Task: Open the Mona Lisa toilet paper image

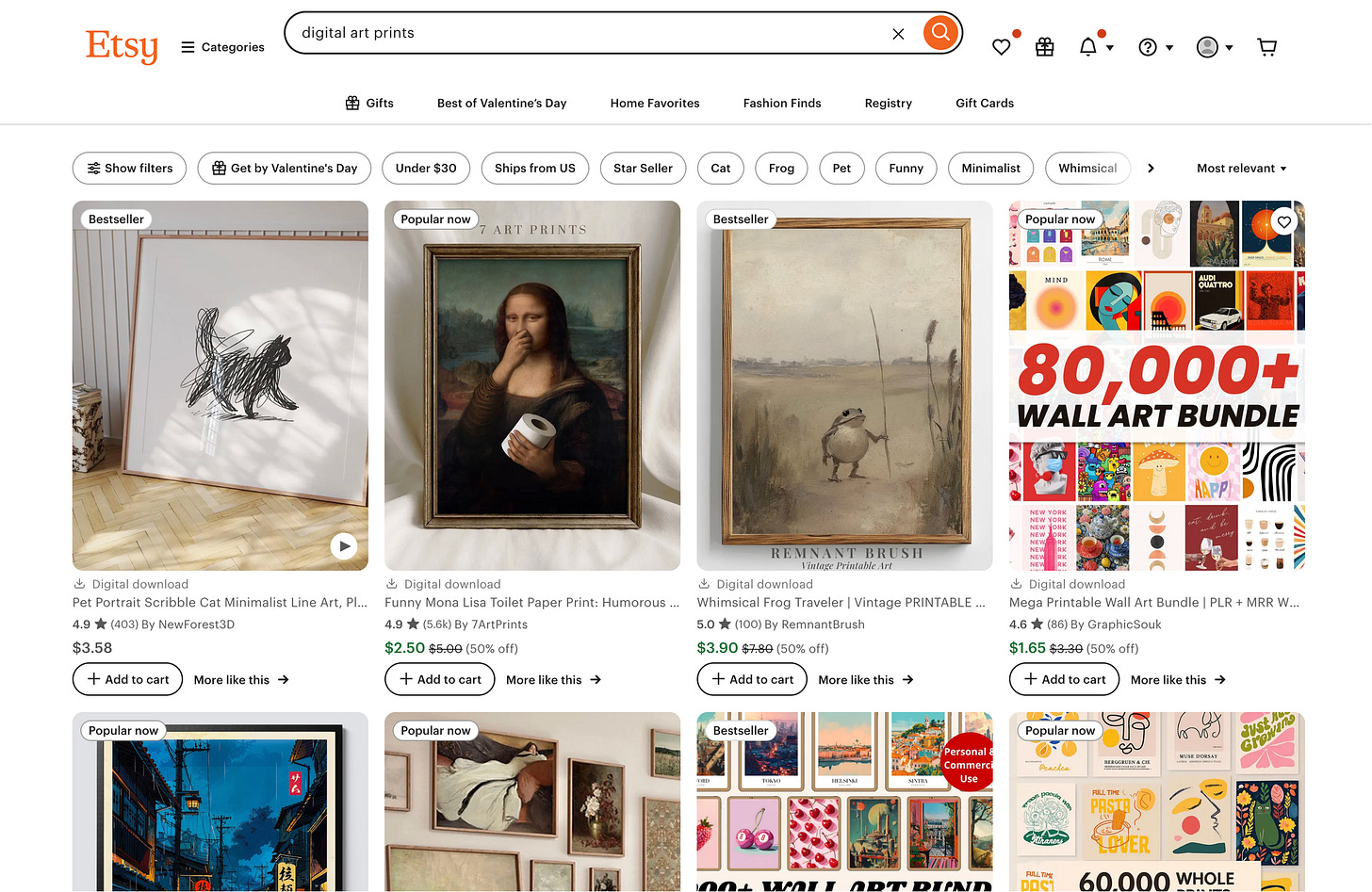Action: coord(532,385)
